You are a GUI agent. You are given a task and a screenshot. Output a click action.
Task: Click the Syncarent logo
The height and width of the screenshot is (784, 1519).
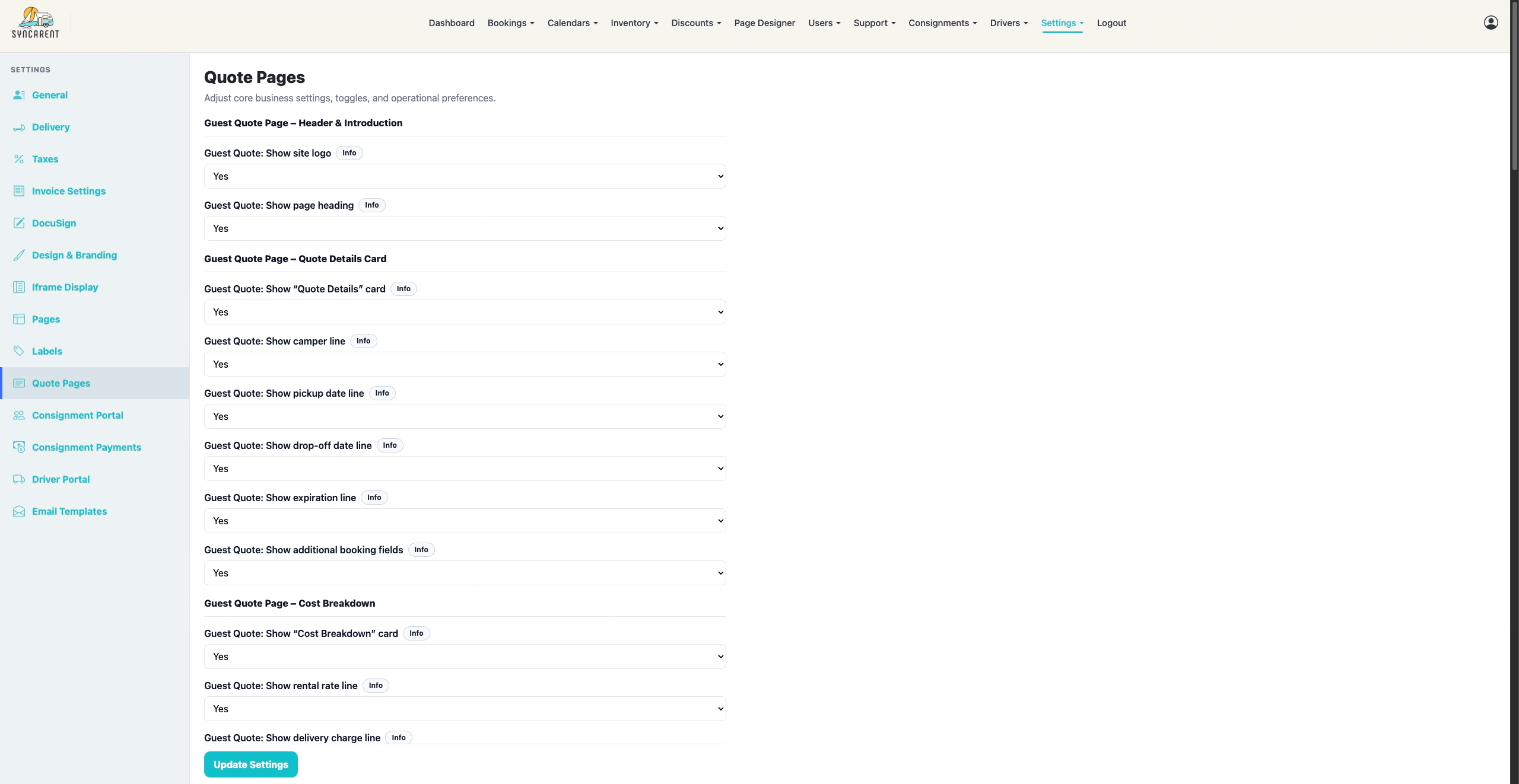coord(36,23)
